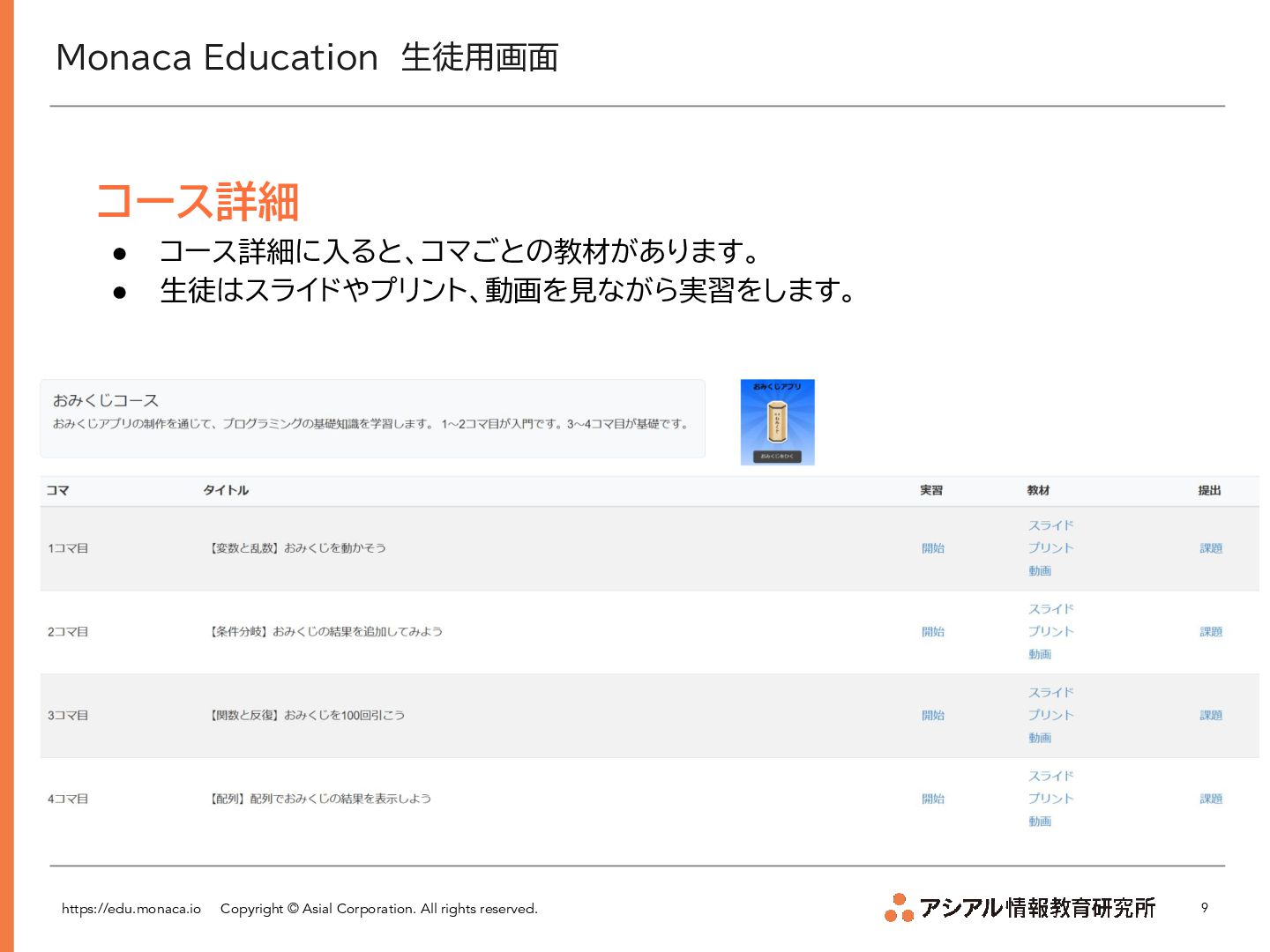Click the コマ column header
The width and height of the screenshot is (1270, 952).
[x=58, y=490]
